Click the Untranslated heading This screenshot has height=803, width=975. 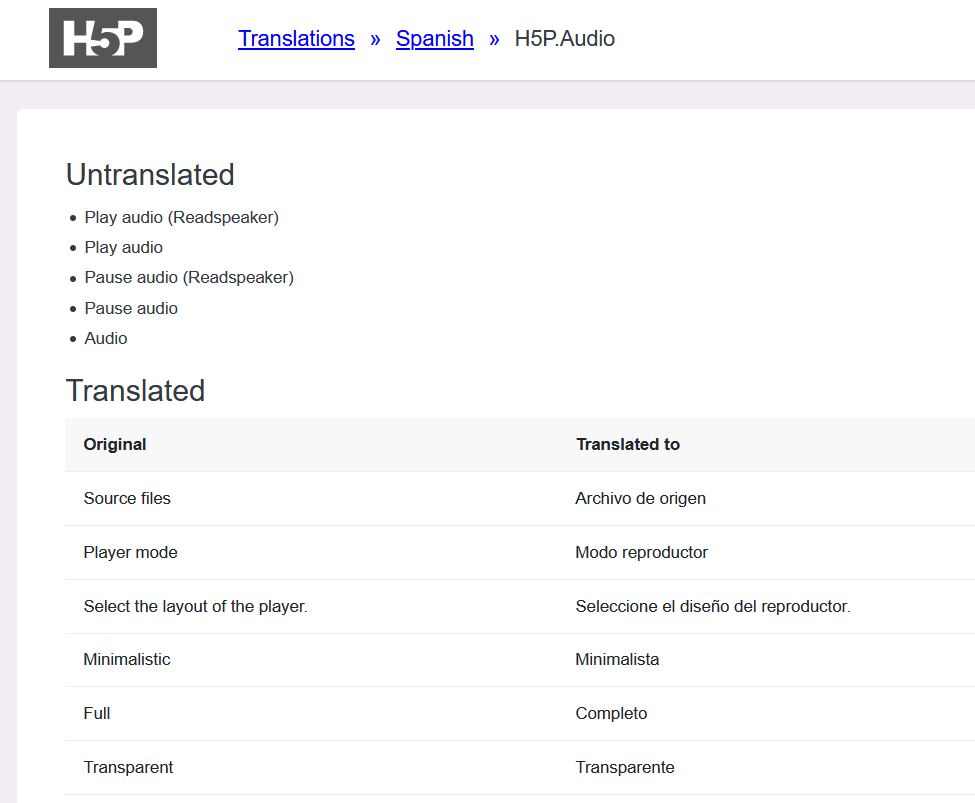pyautogui.click(x=150, y=175)
